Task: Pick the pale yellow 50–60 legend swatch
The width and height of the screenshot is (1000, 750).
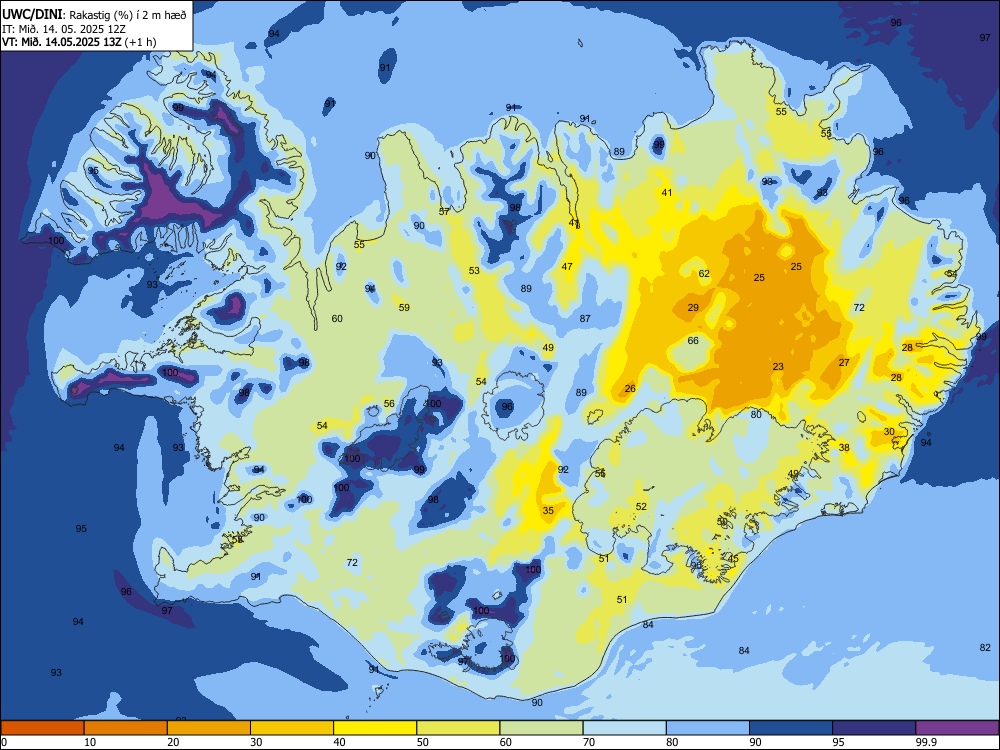Action: click(458, 728)
